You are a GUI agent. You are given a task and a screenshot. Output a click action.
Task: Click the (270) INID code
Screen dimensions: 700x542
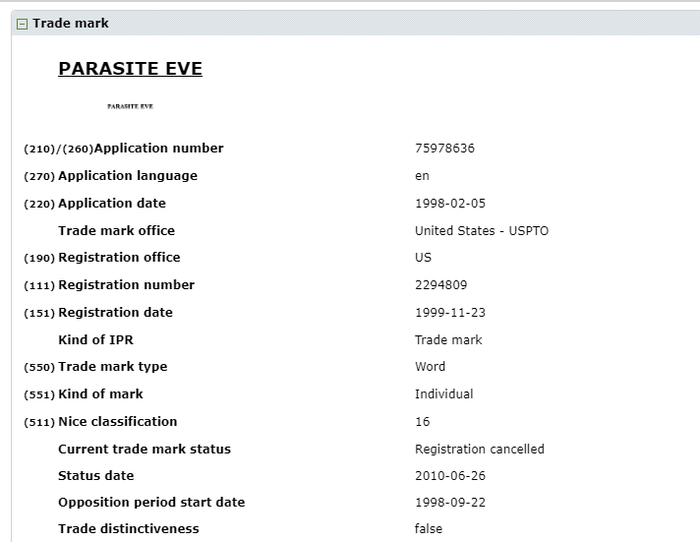[39, 177]
